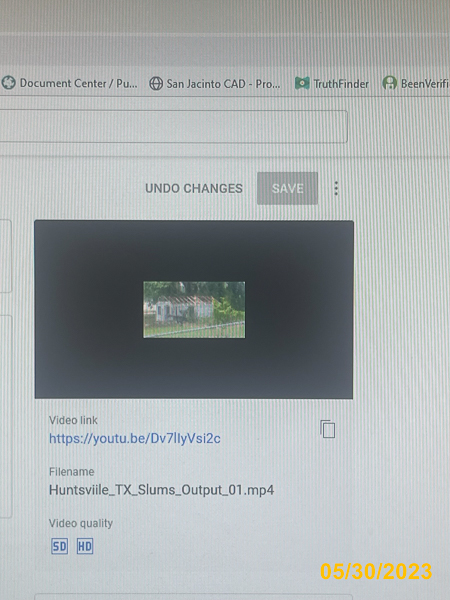Click the BeenVerified bookmark's avatar icon
Image resolution: width=450 pixels, height=600 pixels.
tap(390, 83)
